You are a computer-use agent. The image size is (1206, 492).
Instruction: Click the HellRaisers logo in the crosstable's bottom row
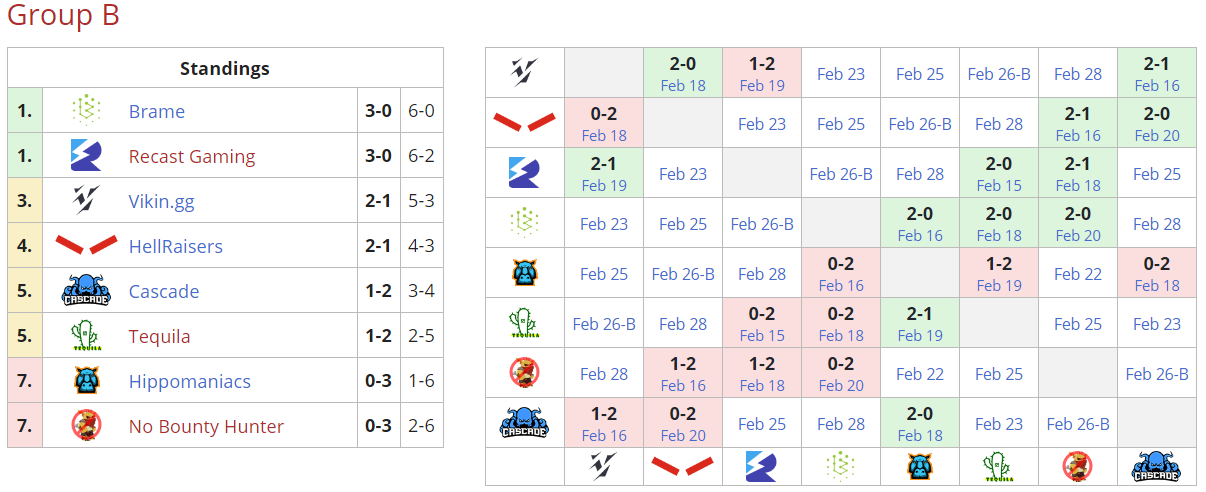pos(682,464)
